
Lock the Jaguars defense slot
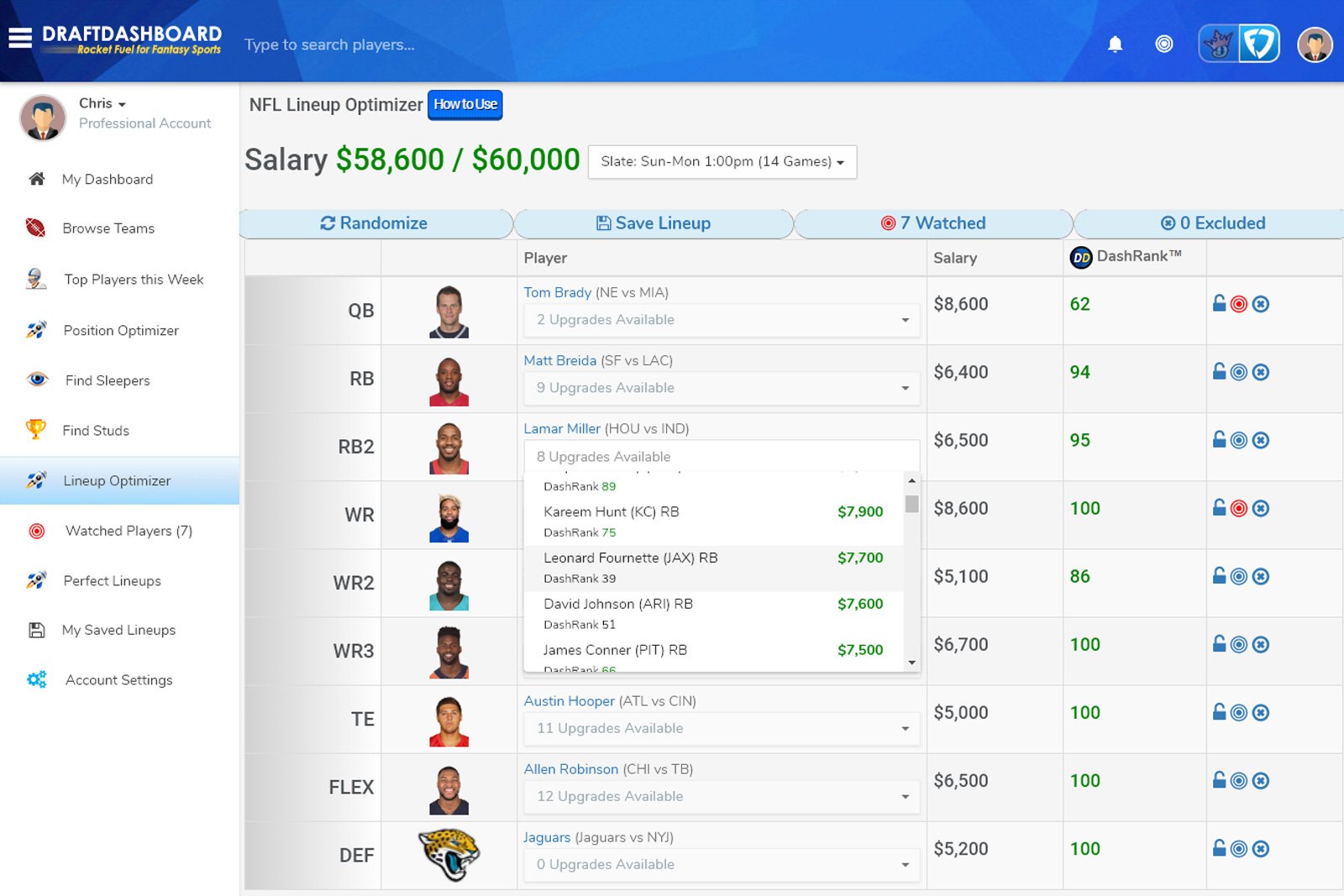click(1219, 847)
